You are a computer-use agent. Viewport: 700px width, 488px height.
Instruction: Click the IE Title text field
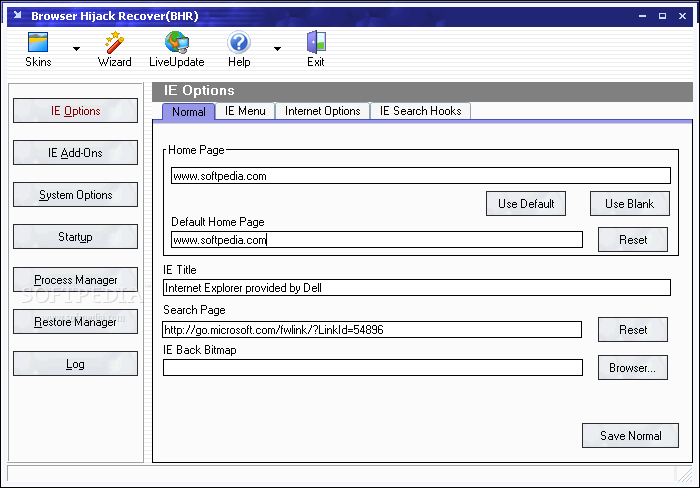point(417,288)
